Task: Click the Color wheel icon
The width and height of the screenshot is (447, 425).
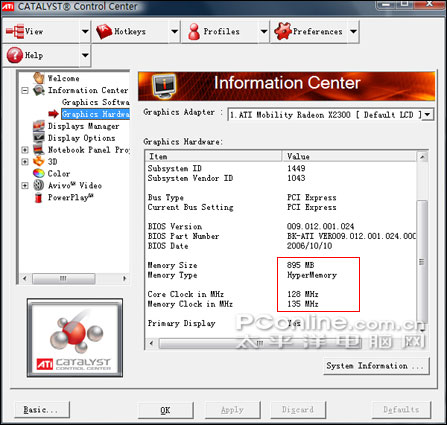Action: tap(39, 173)
